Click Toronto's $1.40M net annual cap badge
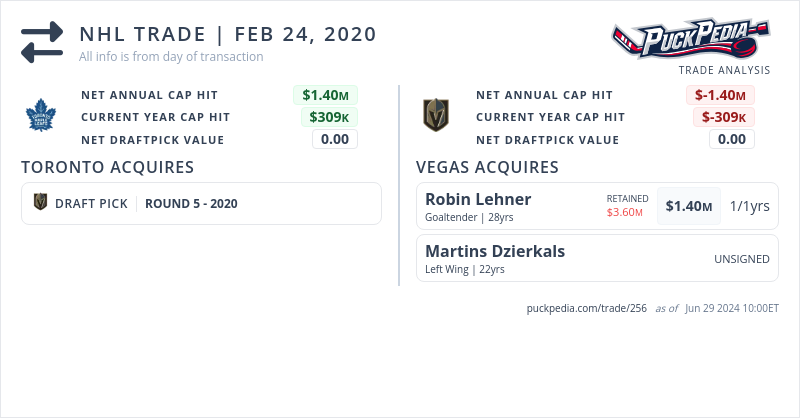The image size is (800, 418). click(325, 95)
